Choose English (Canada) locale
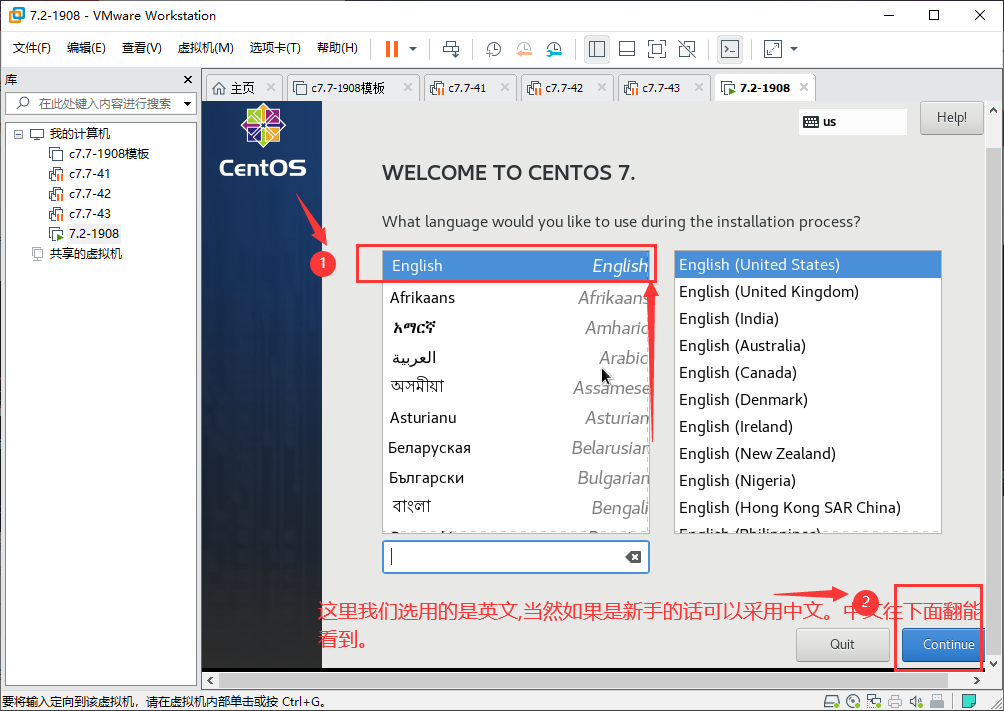This screenshot has width=1004, height=711. point(807,372)
